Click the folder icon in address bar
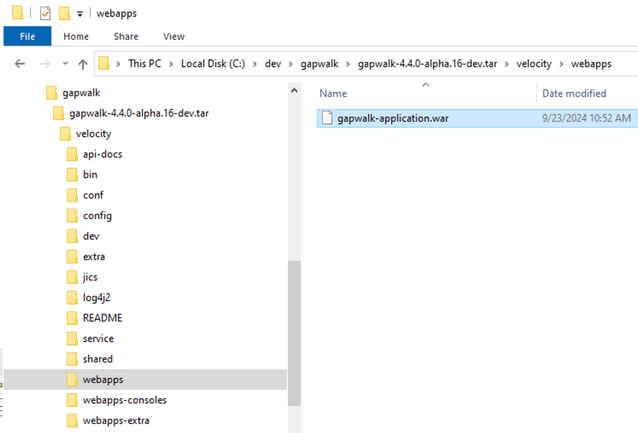 (104, 63)
